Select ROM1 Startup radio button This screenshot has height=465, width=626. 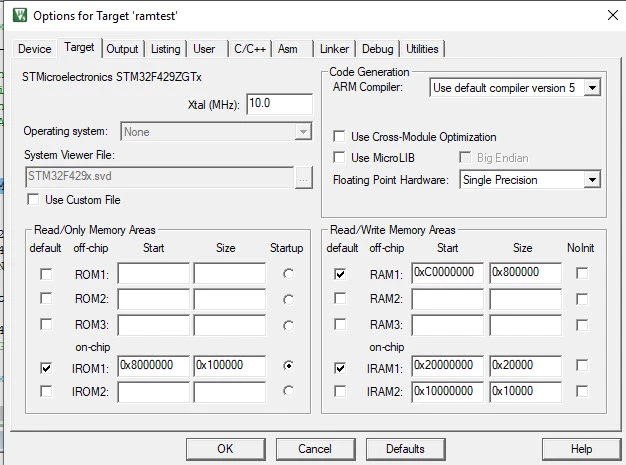pyautogui.click(x=288, y=274)
